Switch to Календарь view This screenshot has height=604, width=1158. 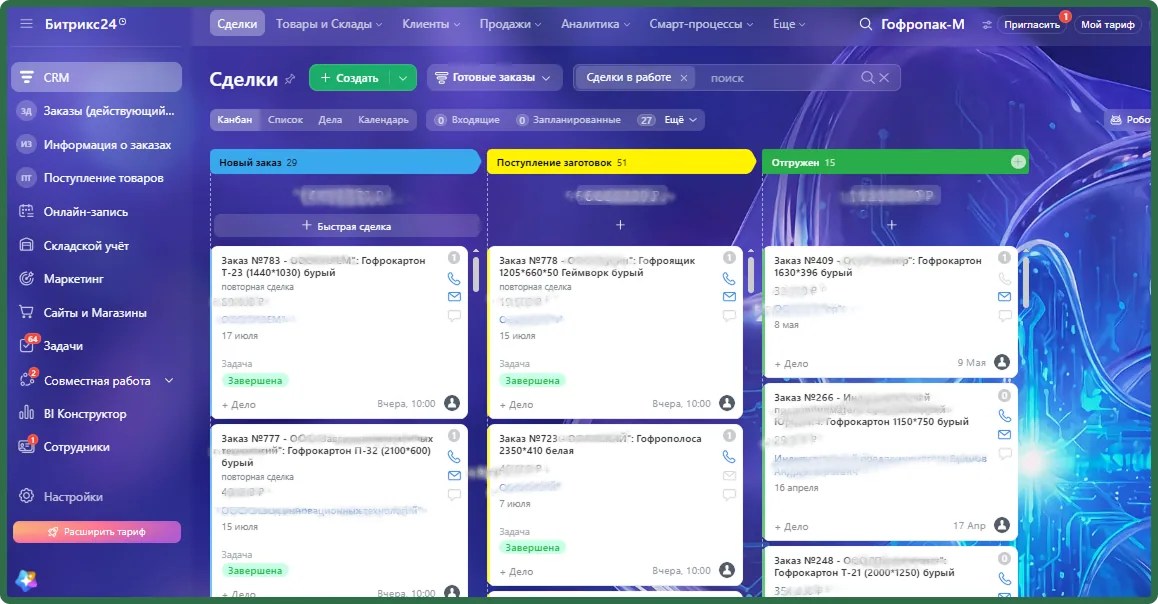click(x=383, y=120)
